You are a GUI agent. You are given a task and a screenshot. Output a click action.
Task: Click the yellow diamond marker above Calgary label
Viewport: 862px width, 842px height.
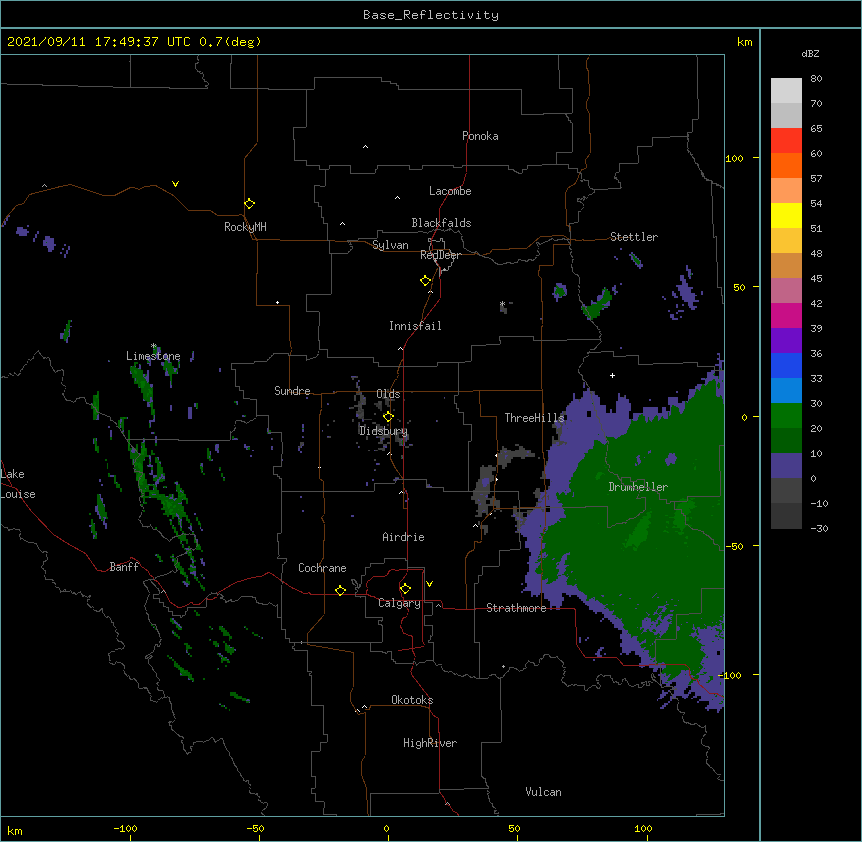pyautogui.click(x=405, y=589)
